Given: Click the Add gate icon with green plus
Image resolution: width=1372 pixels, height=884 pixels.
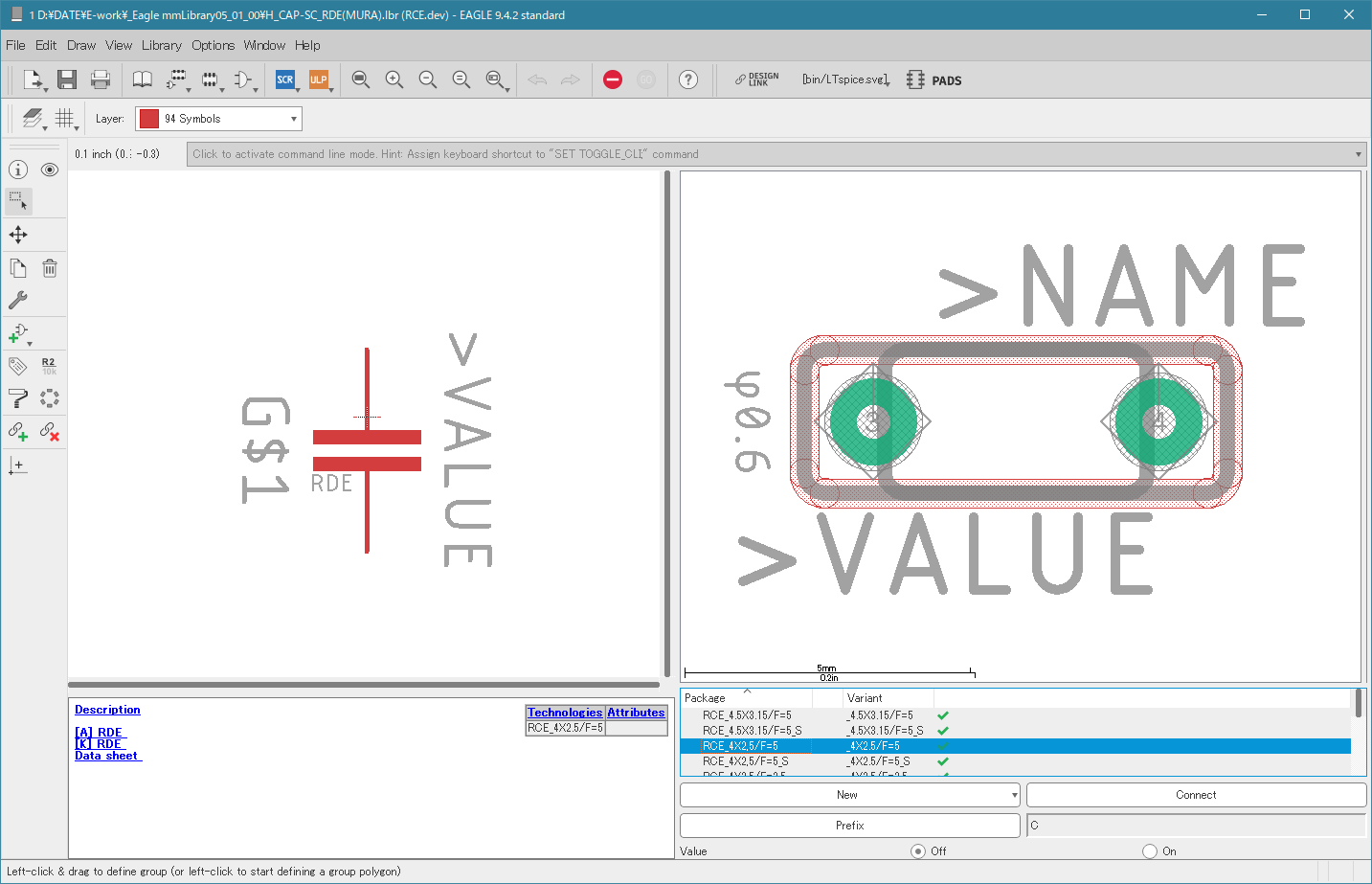Looking at the screenshot, I should [x=19, y=334].
